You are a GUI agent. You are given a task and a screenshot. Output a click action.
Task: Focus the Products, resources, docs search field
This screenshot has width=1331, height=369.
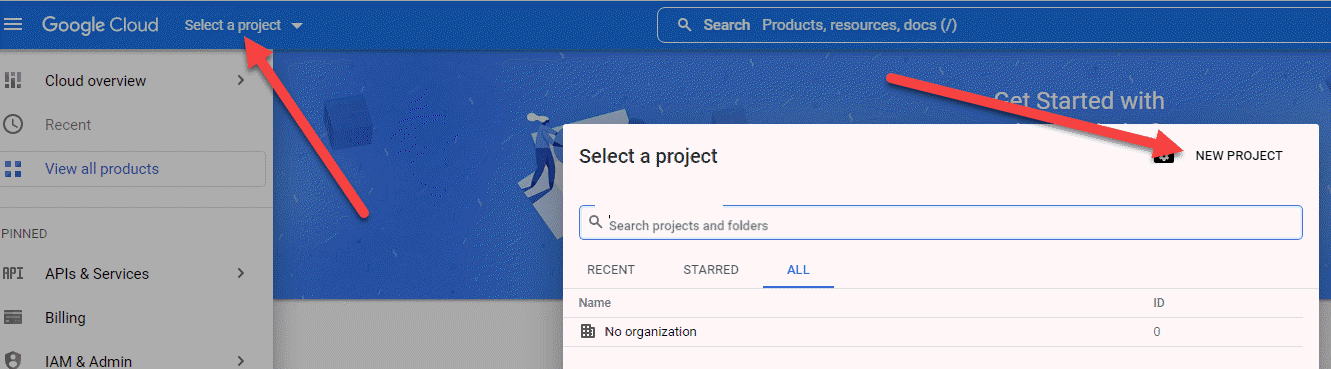point(993,25)
